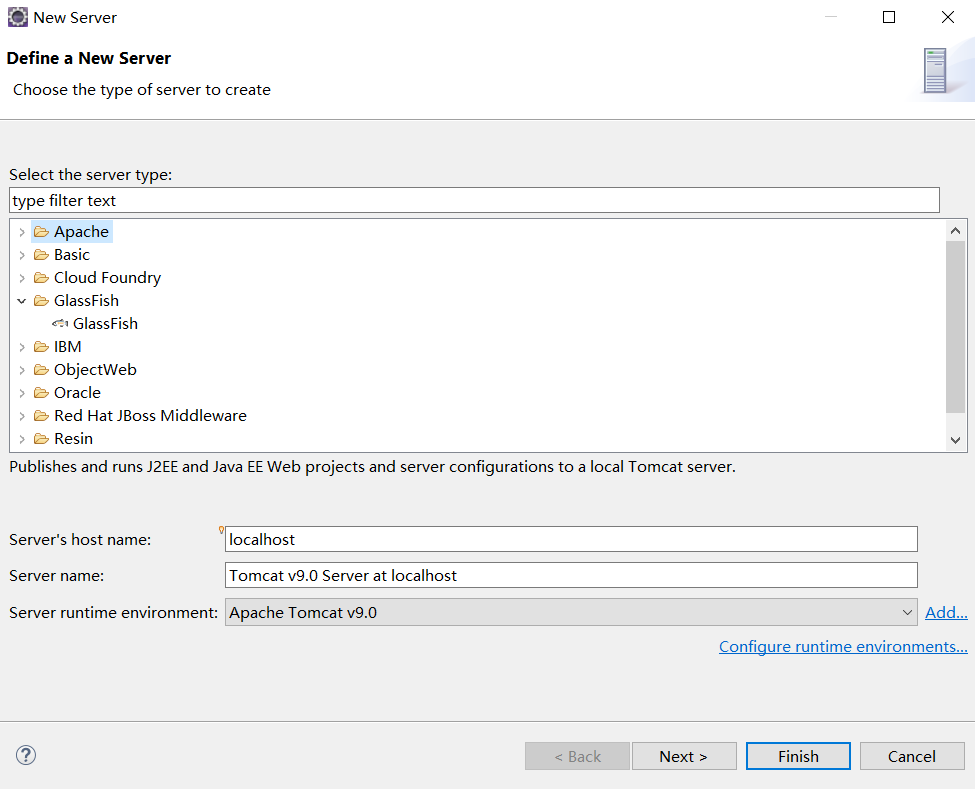
Task: Click the Resin folder icon
Action: pyautogui.click(x=41, y=439)
